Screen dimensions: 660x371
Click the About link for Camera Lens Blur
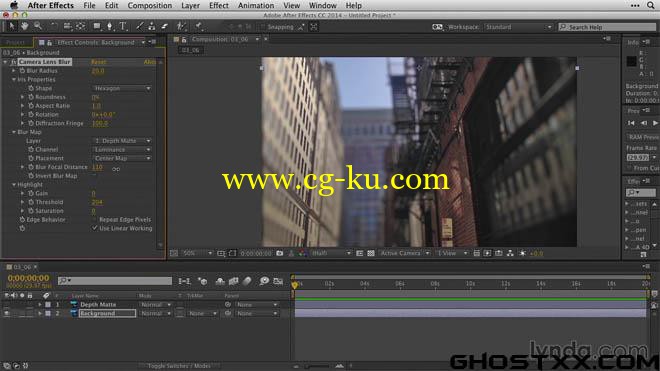pyautogui.click(x=150, y=62)
